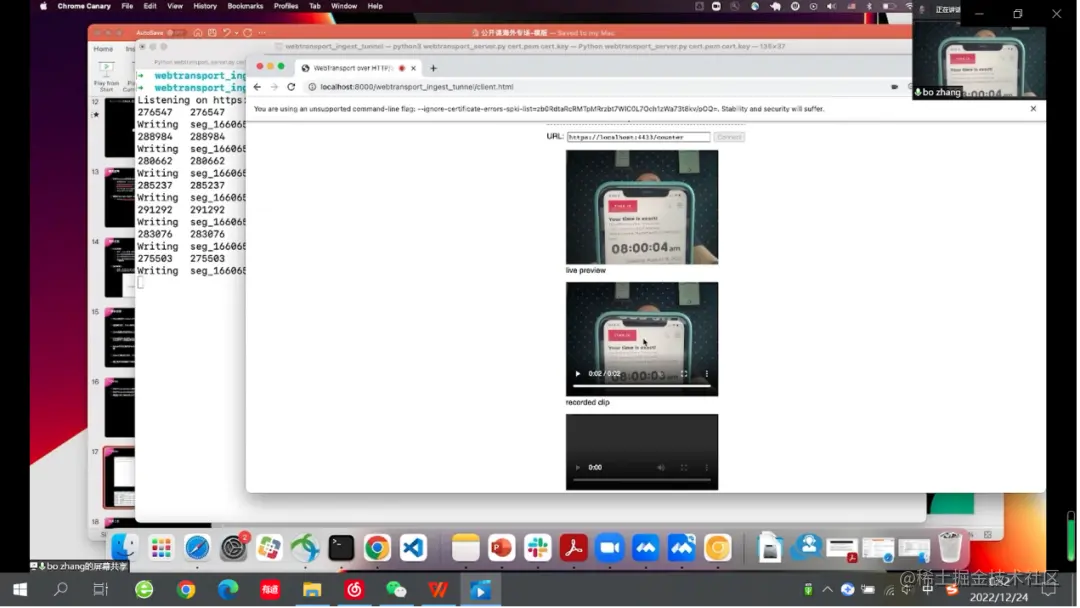The image size is (1080, 608).
Task: Open Launchpad from the Dock
Action: 161,548
